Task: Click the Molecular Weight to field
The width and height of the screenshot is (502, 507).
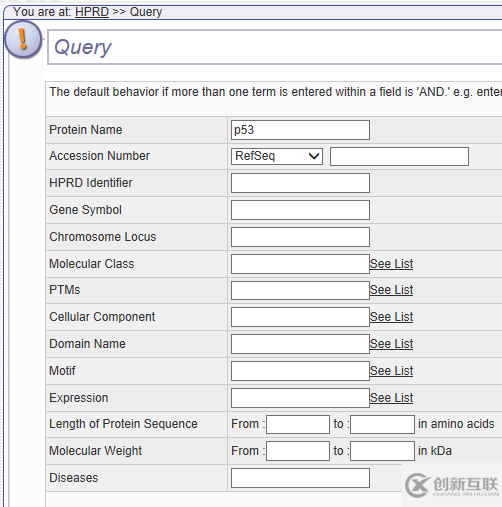Action: [x=382, y=451]
